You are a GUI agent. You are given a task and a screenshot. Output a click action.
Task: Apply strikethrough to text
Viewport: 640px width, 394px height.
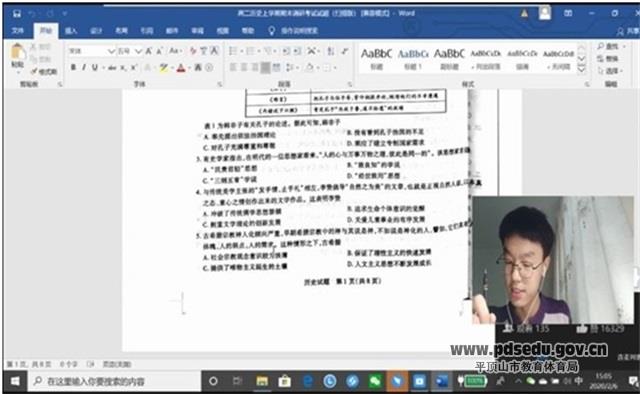(x=112, y=68)
